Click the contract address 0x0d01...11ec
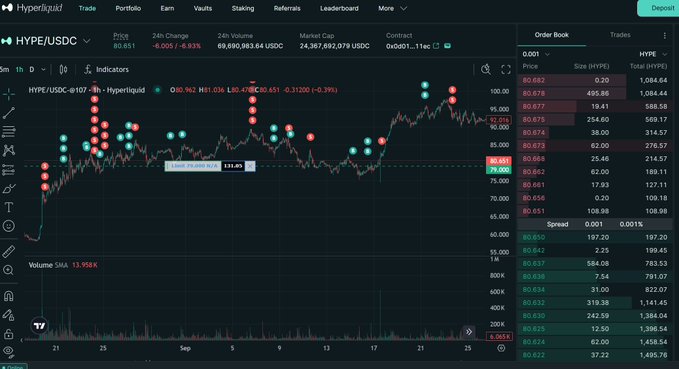This screenshot has height=369, width=679. point(408,46)
